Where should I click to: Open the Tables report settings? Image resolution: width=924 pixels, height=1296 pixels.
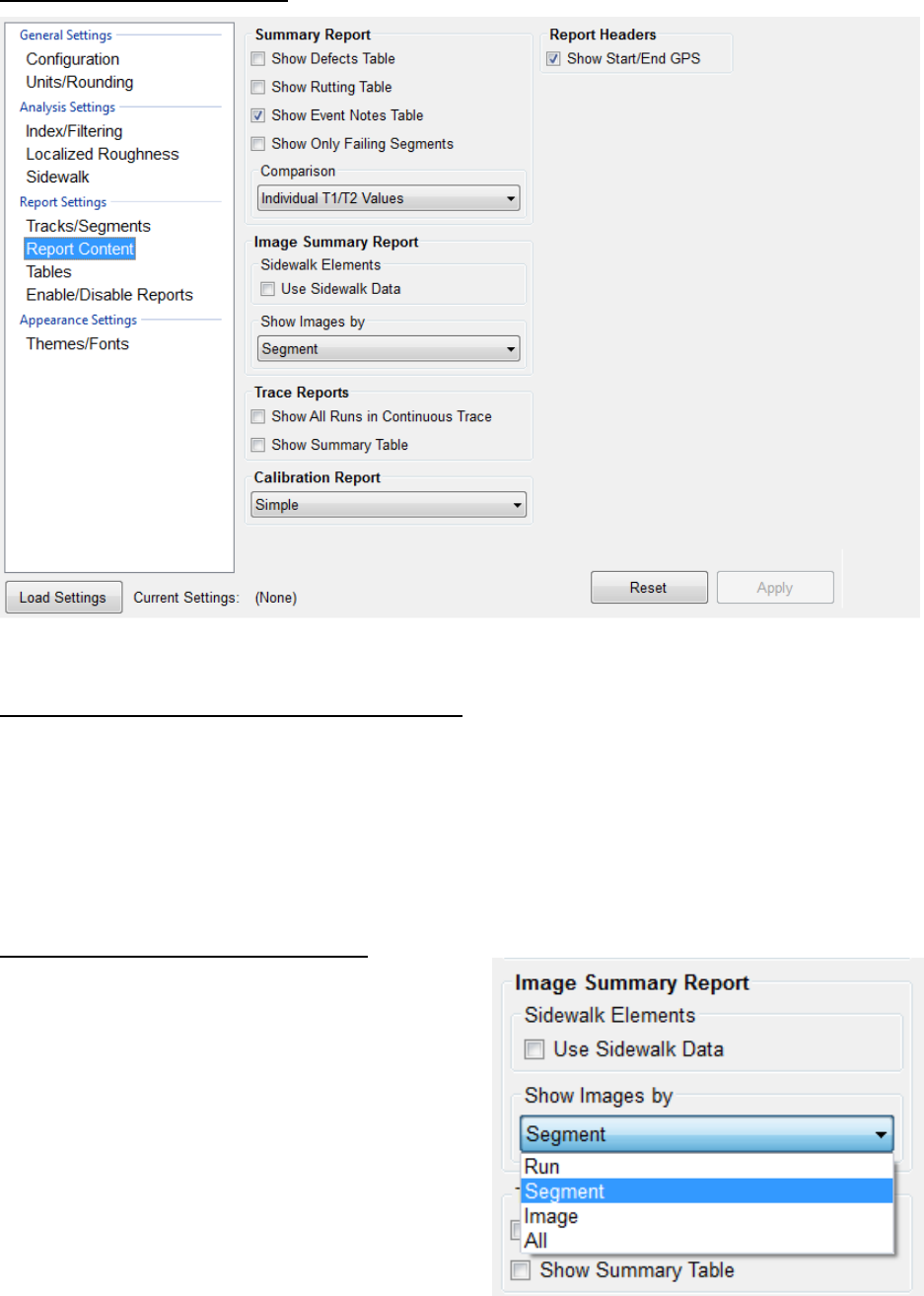click(x=48, y=271)
